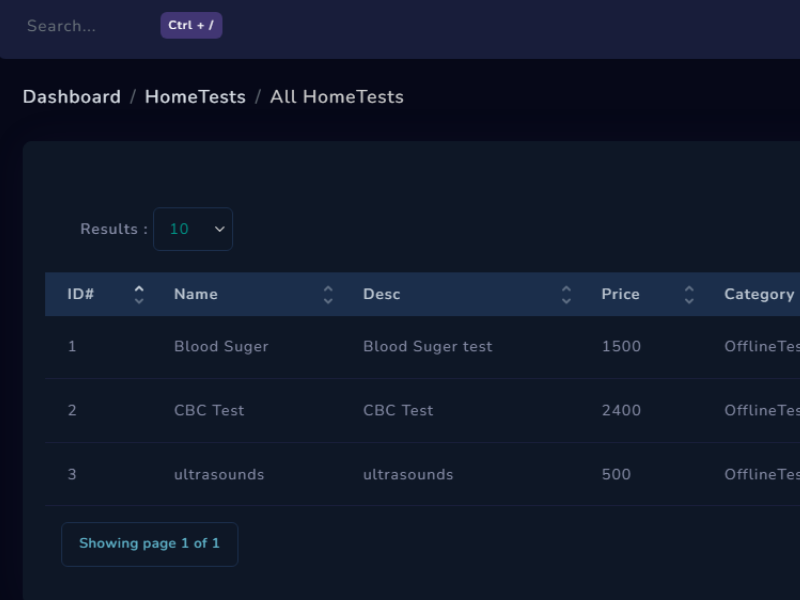Image resolution: width=800 pixels, height=600 pixels.
Task: Click the Price column sort arrows
Action: (689, 294)
